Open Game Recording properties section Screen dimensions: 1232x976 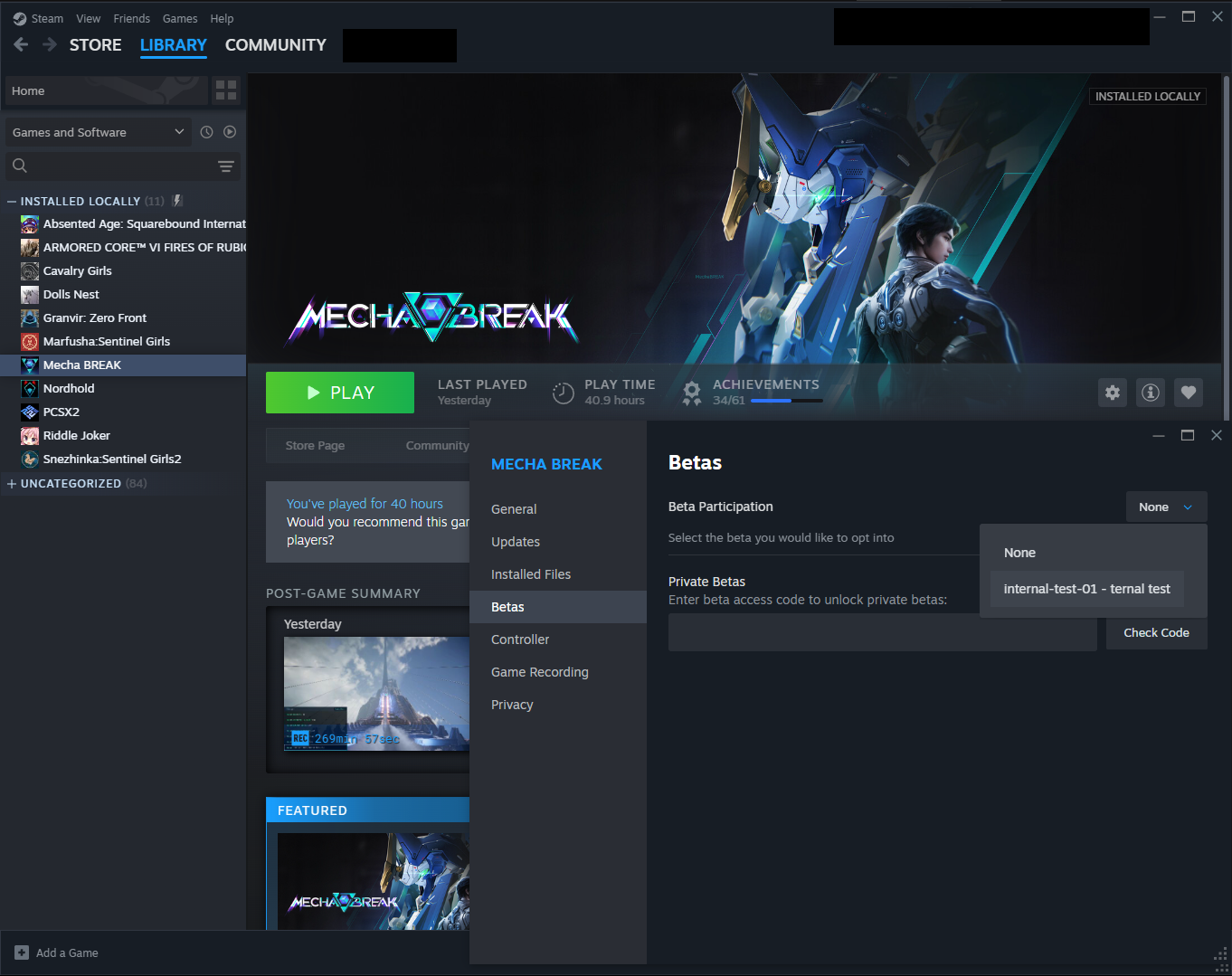pyautogui.click(x=558, y=672)
